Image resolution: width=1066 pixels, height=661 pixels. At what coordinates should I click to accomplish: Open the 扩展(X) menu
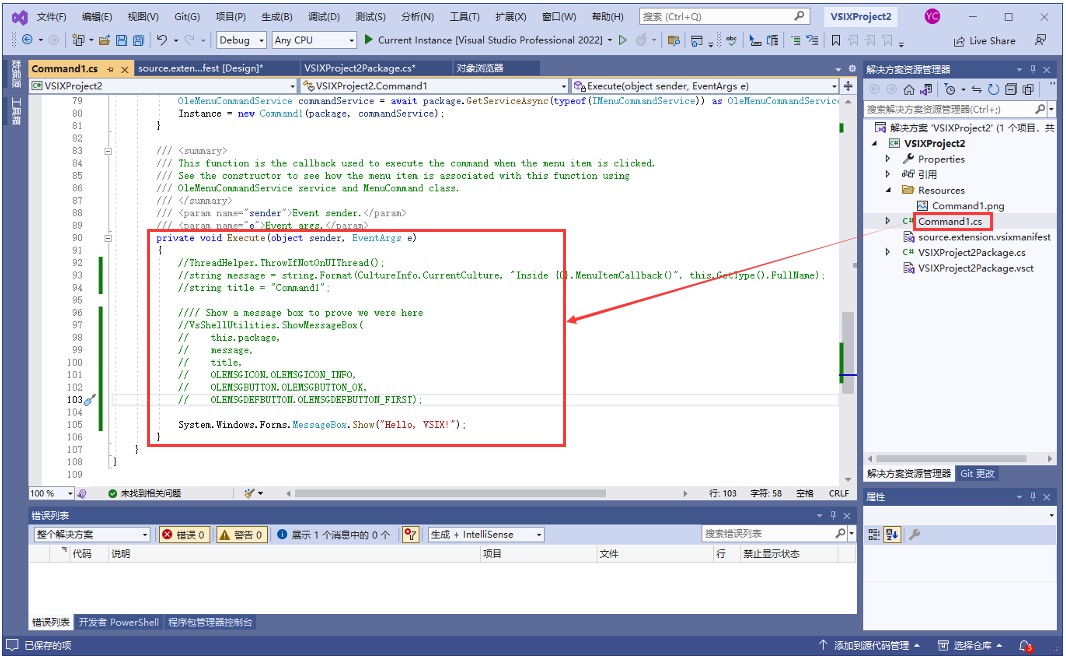[x=511, y=16]
